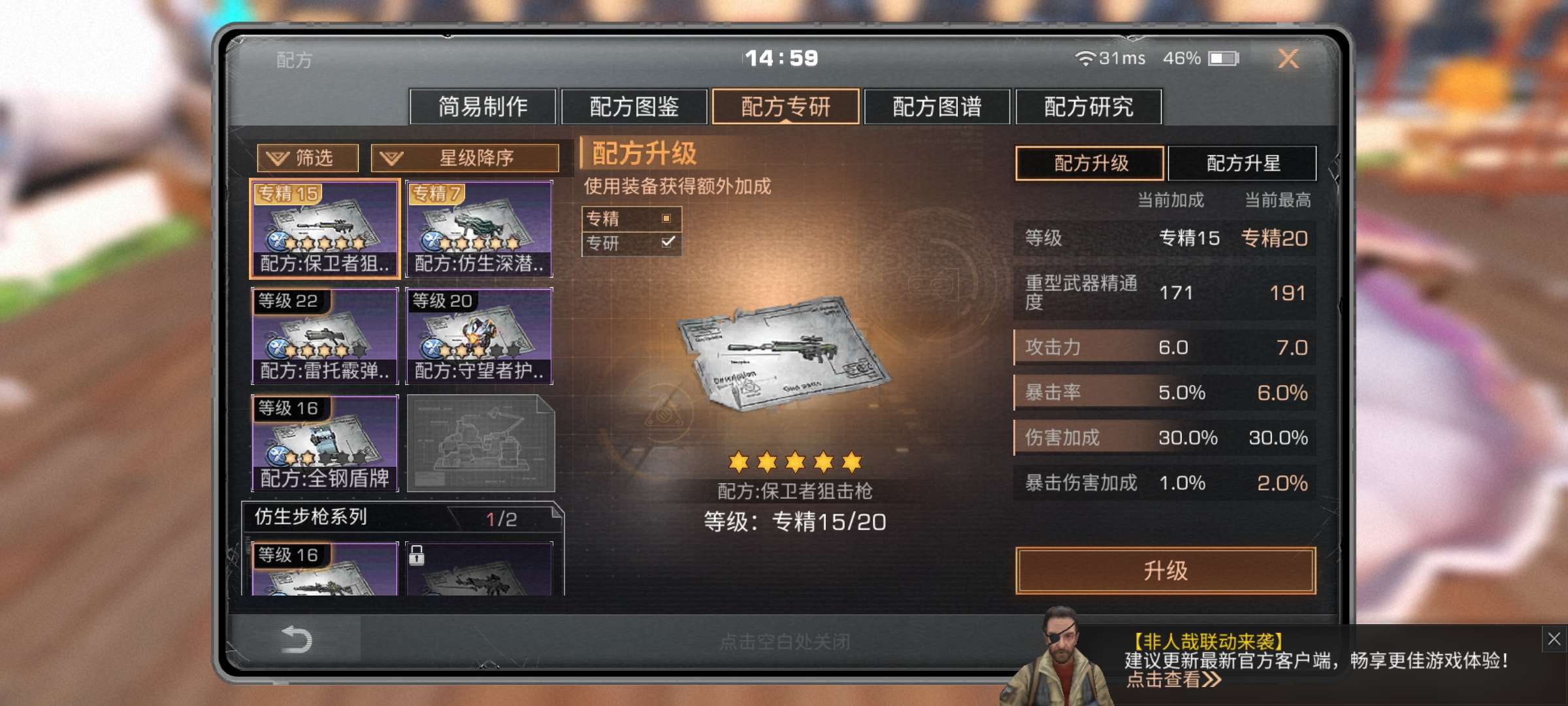Open the 星级降序 sort dropdown
Screen dimensions: 1568x706
point(465,158)
